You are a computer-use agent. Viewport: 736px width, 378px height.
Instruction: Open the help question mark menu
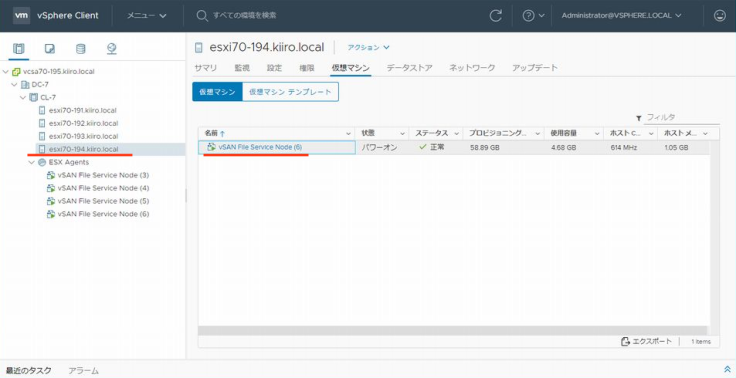[x=534, y=15]
